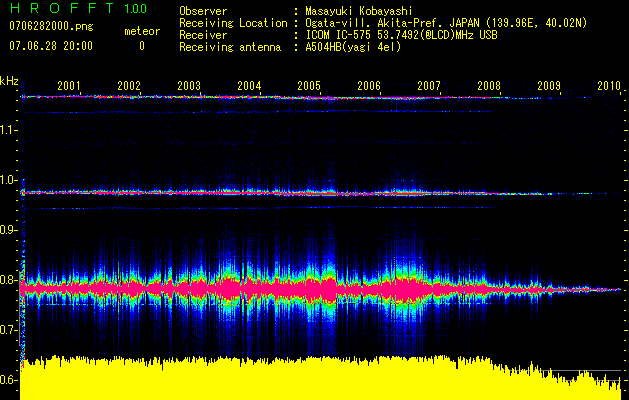The width and height of the screenshot is (629, 400).
Task: Select the A504HB(yagi 4el) antenna text
Action: point(353,47)
